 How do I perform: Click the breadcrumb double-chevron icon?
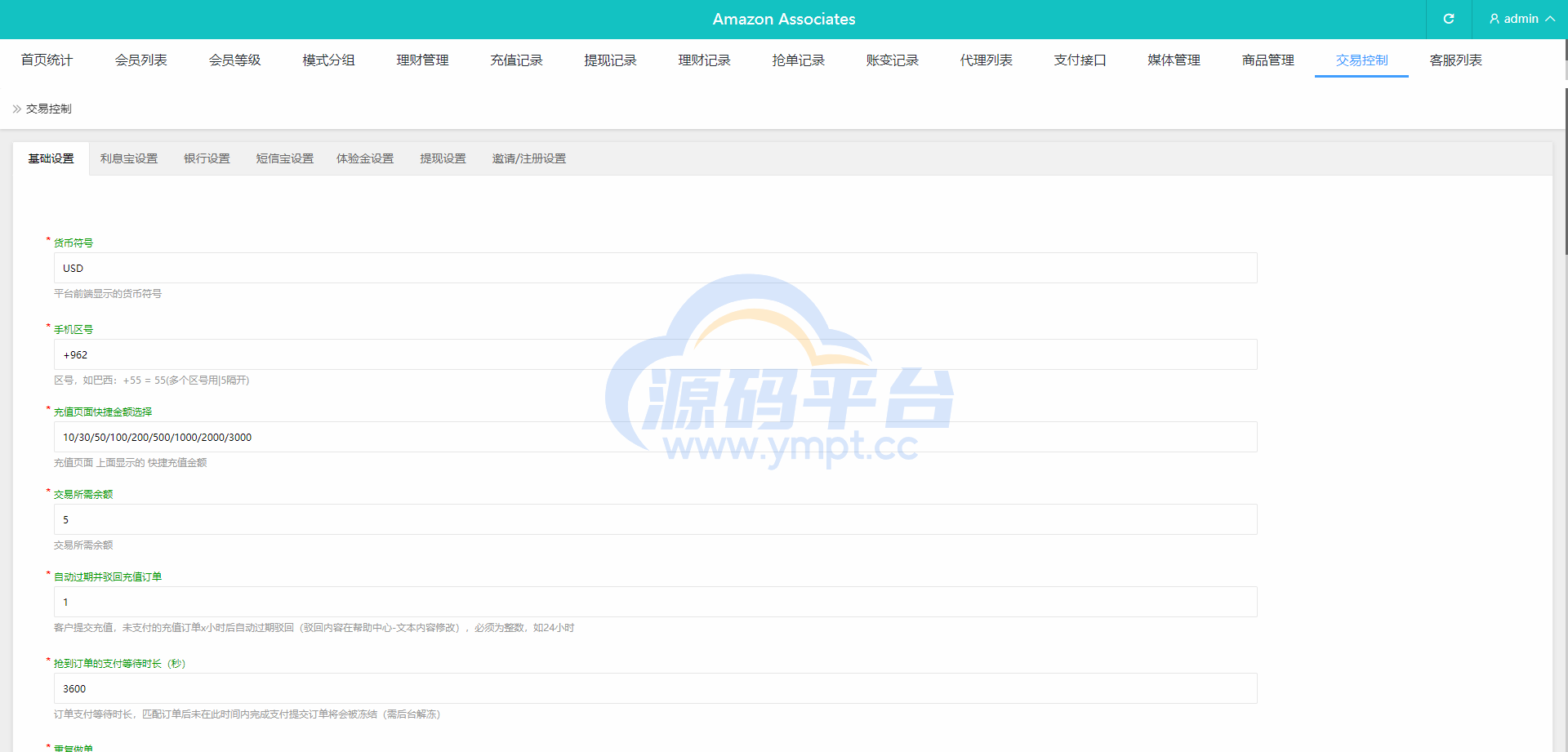pyautogui.click(x=16, y=109)
